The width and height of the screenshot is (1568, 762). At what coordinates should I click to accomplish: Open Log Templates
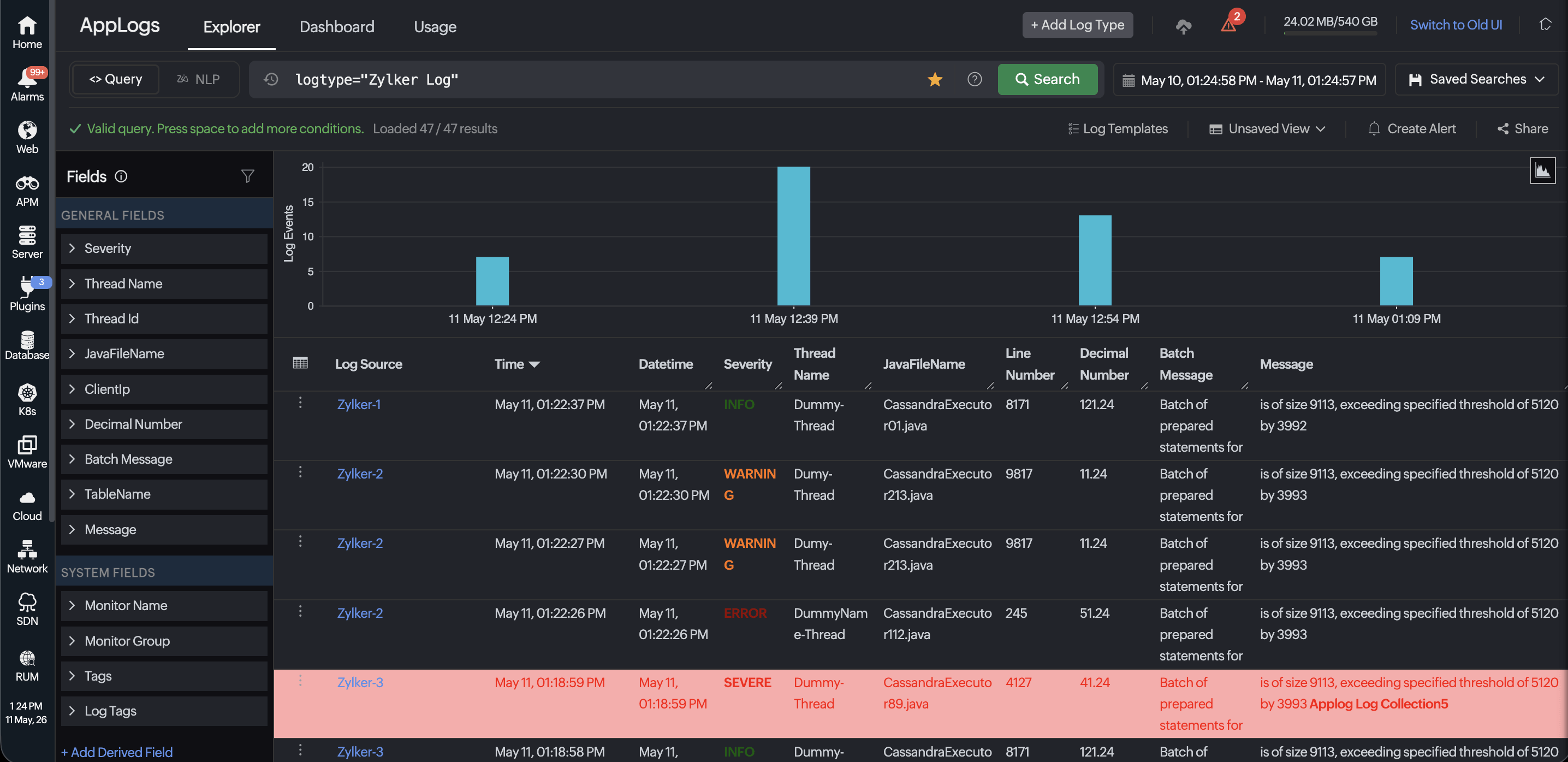[1118, 128]
